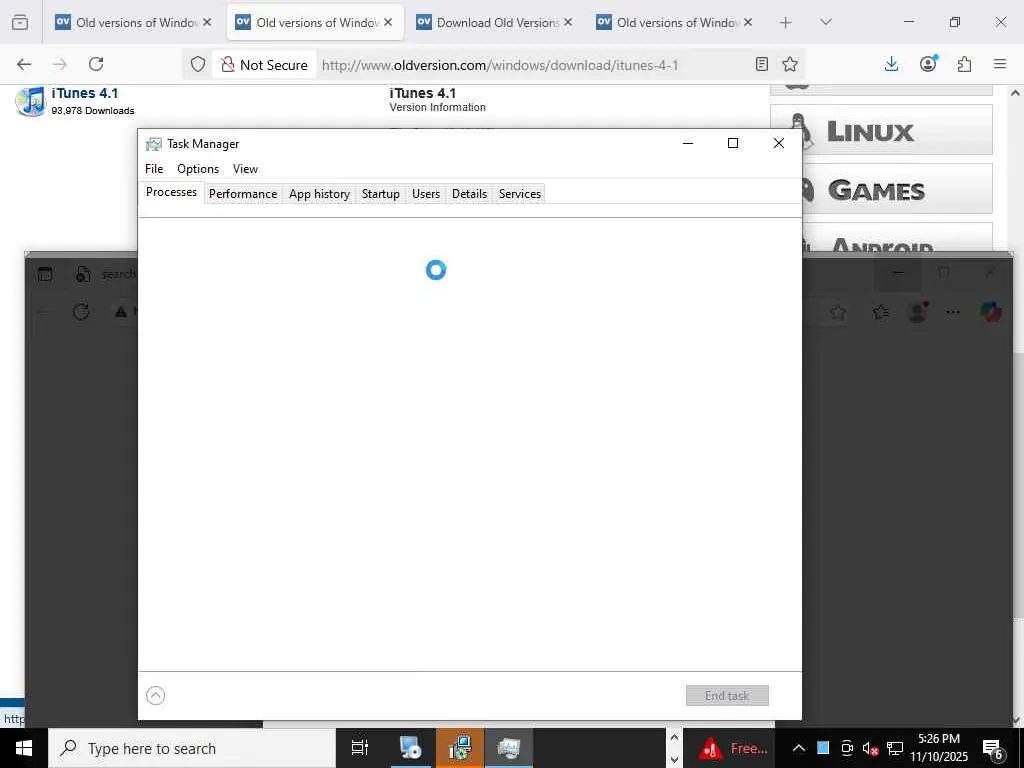Select the Processes tab
Screen dimensions: 1024x768
click(x=171, y=192)
